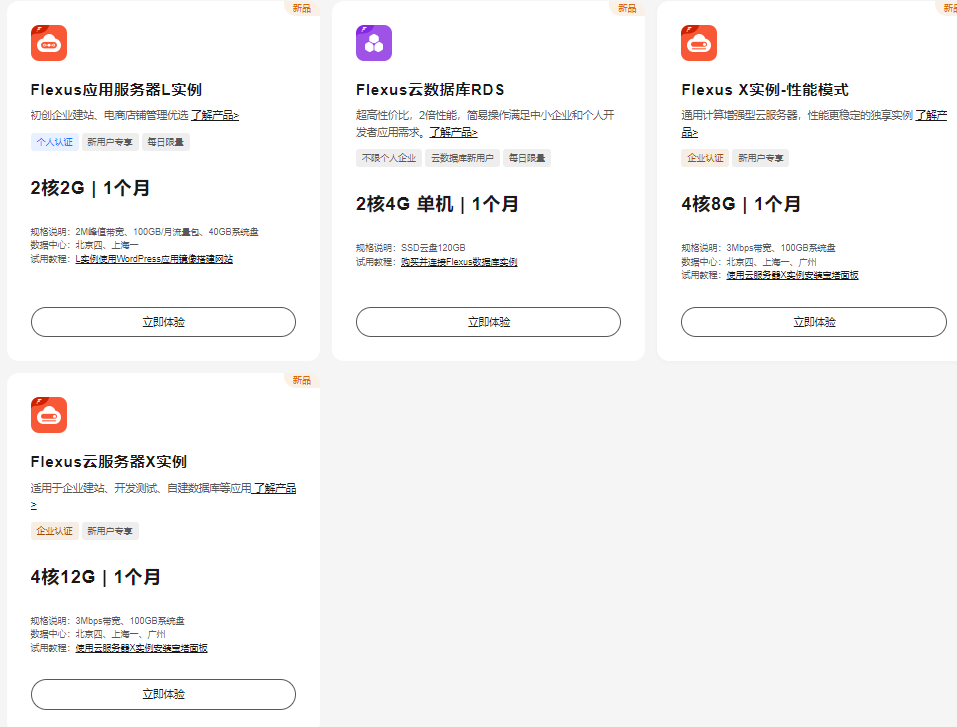Click the 企业认证 tag on the 性能模式 card
The width and height of the screenshot is (957, 727).
point(705,158)
